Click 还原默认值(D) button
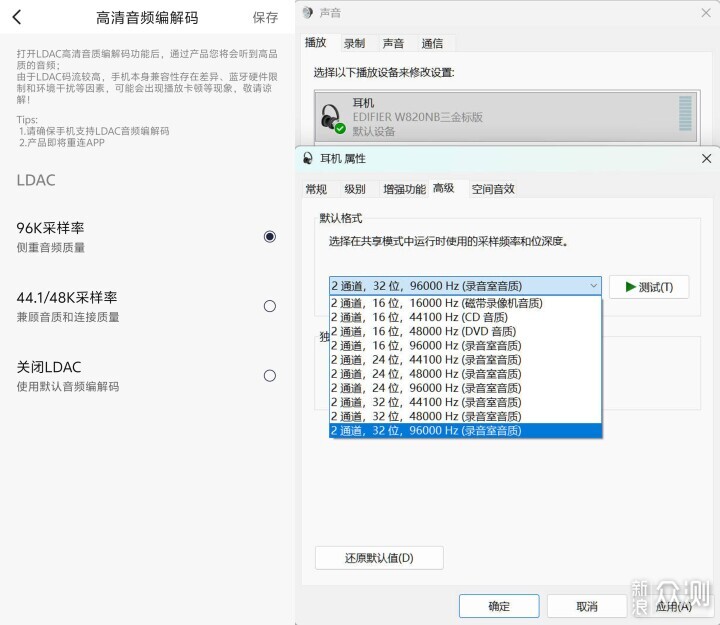The height and width of the screenshot is (625, 720). [x=379, y=558]
